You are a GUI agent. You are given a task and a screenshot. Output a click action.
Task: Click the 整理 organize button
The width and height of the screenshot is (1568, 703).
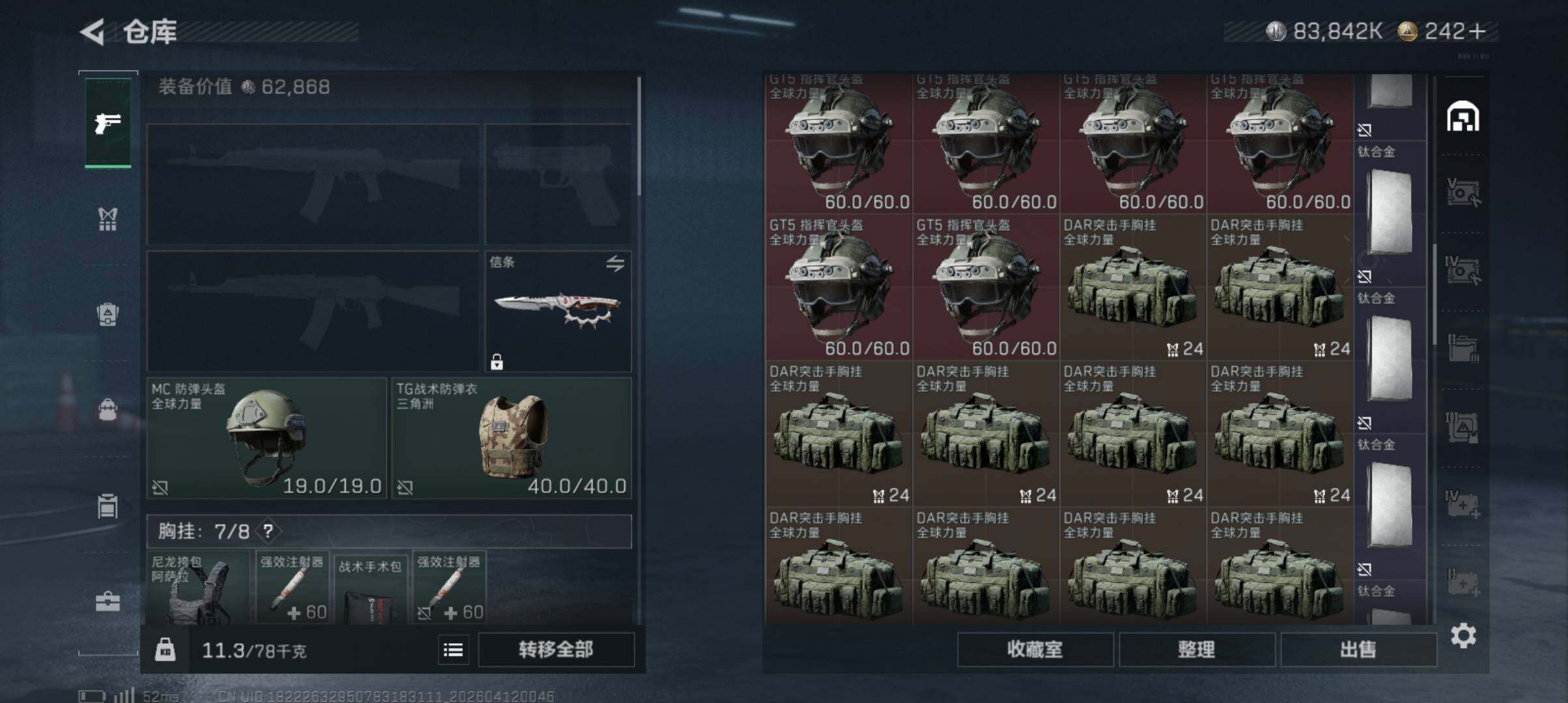[1197, 650]
